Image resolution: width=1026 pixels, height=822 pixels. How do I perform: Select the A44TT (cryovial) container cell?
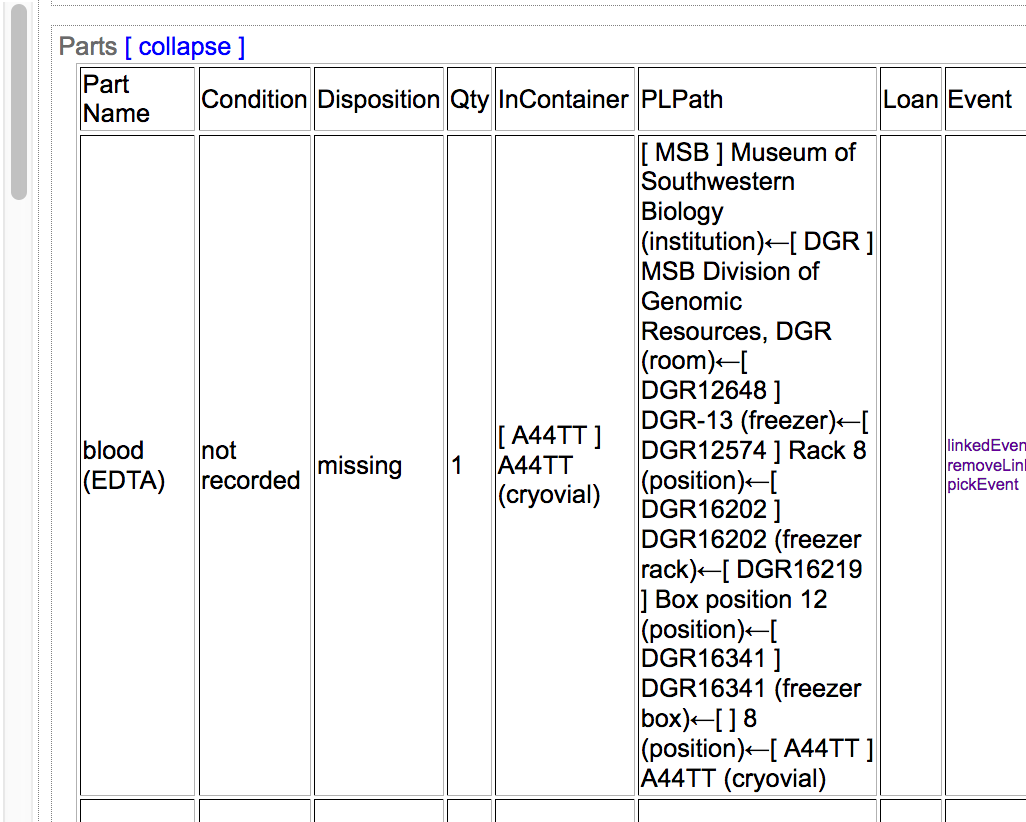click(565, 465)
